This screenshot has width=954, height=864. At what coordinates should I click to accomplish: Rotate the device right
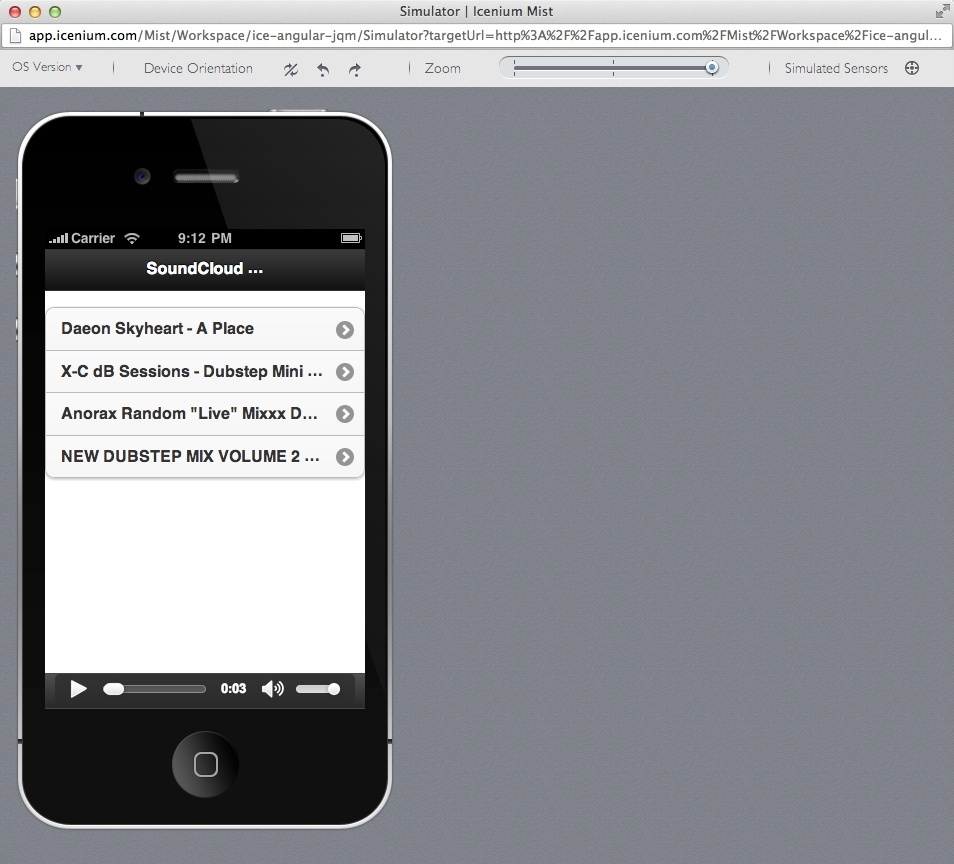pyautogui.click(x=355, y=69)
